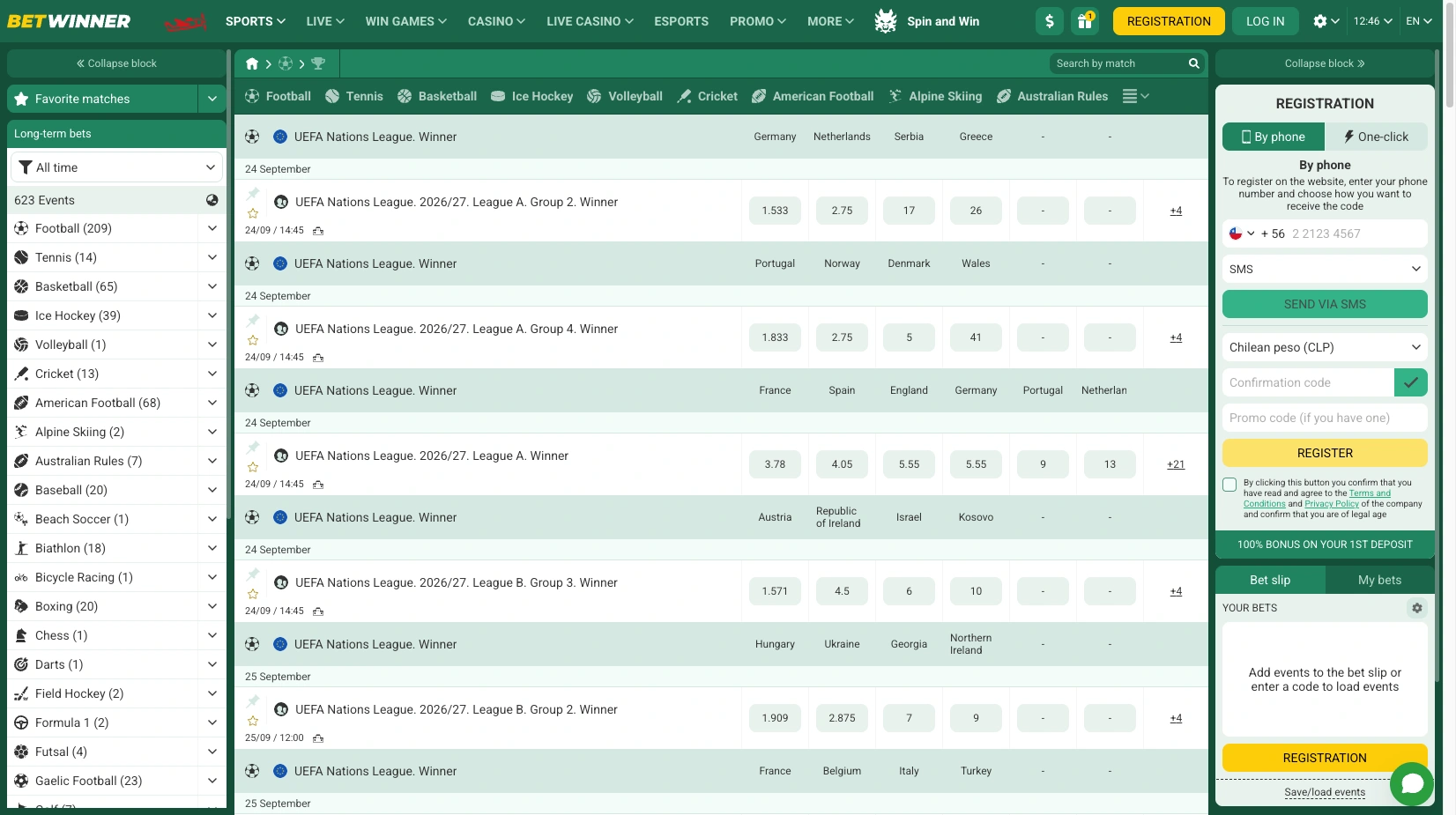
Task: Expand Football (209) in sidebar
Action: pyautogui.click(x=212, y=228)
